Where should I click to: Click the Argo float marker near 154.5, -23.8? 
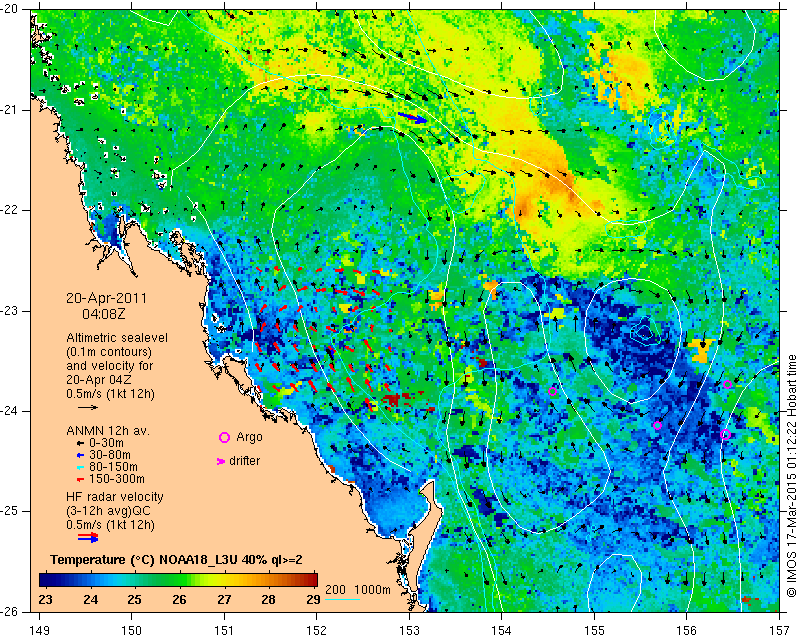(x=552, y=392)
